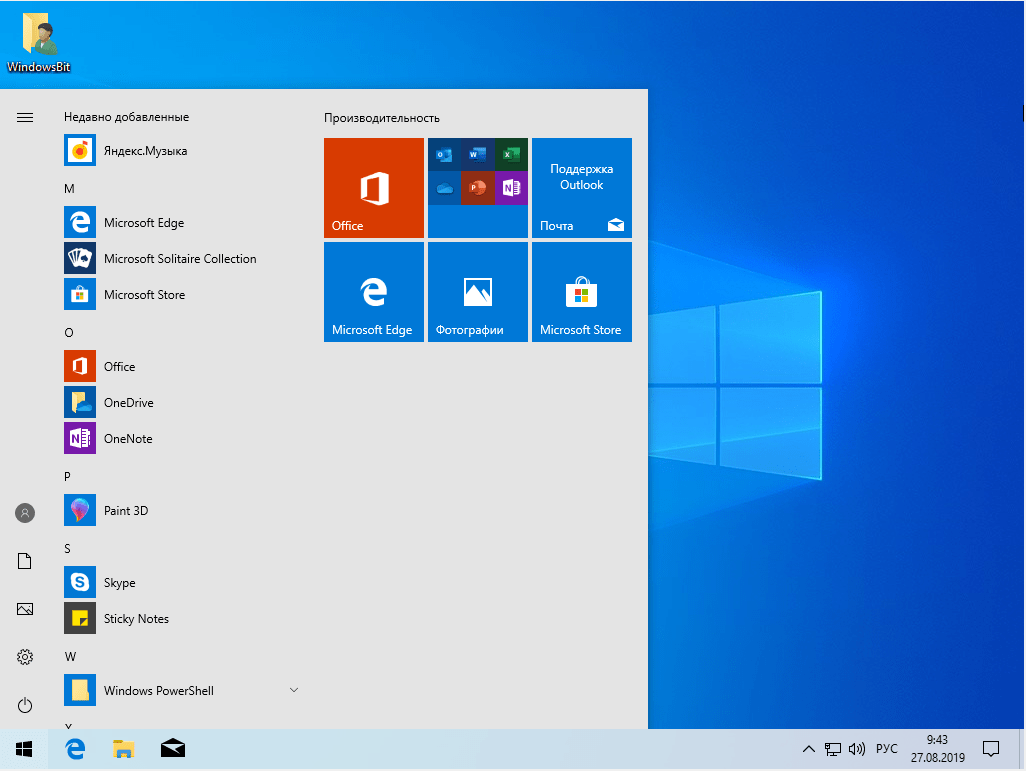Show hidden icons in the system tray
1026x771 pixels.
click(808, 748)
